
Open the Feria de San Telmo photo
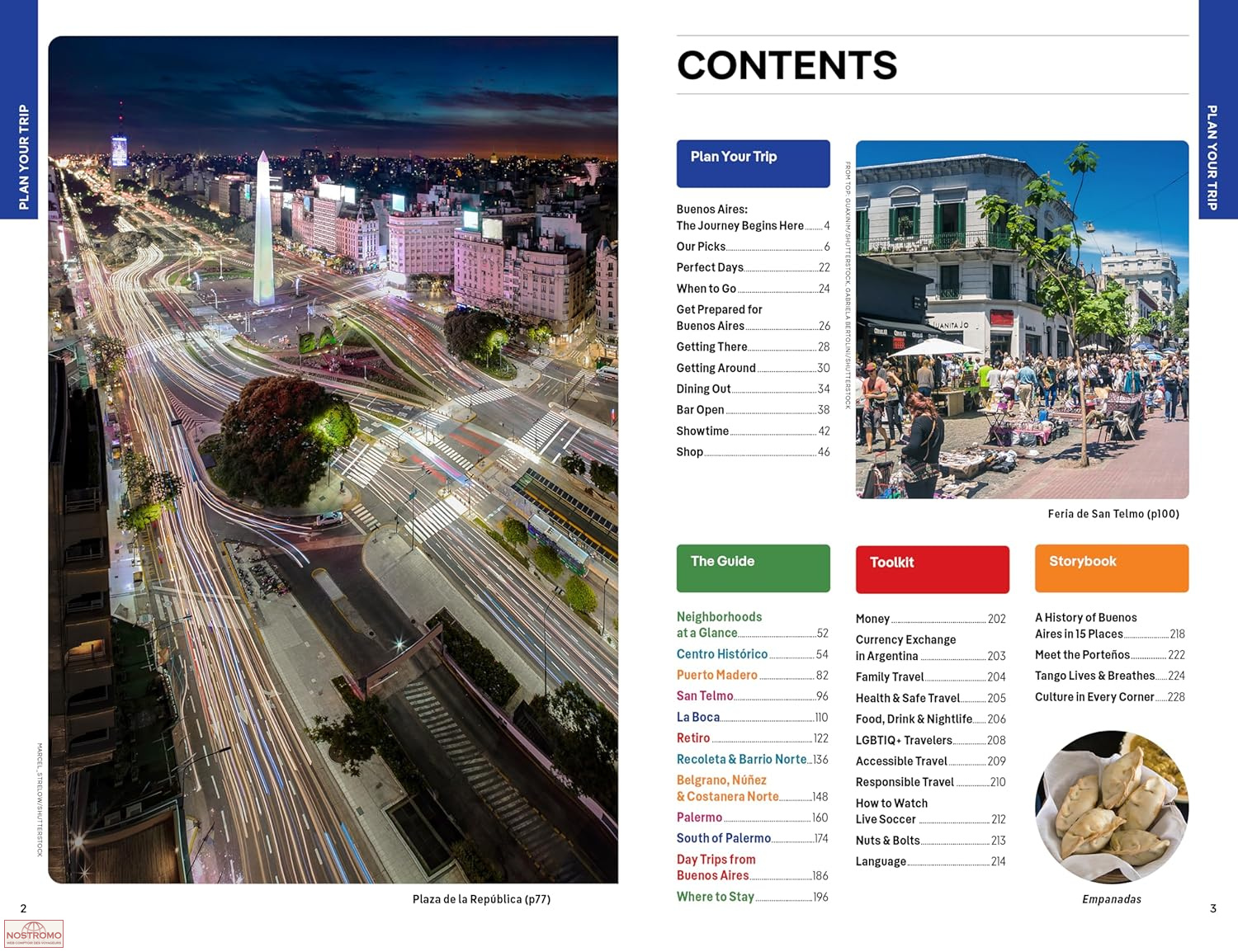click(x=1022, y=319)
